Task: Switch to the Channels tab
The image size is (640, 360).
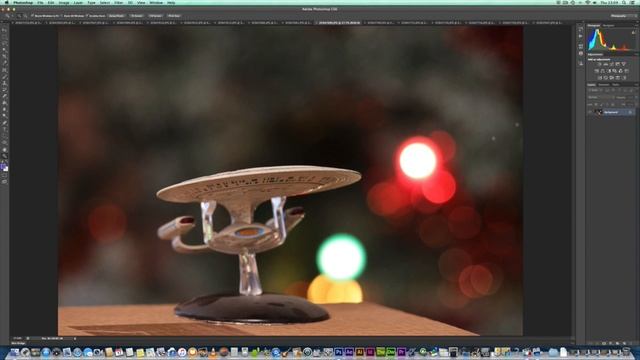Action: click(x=604, y=84)
